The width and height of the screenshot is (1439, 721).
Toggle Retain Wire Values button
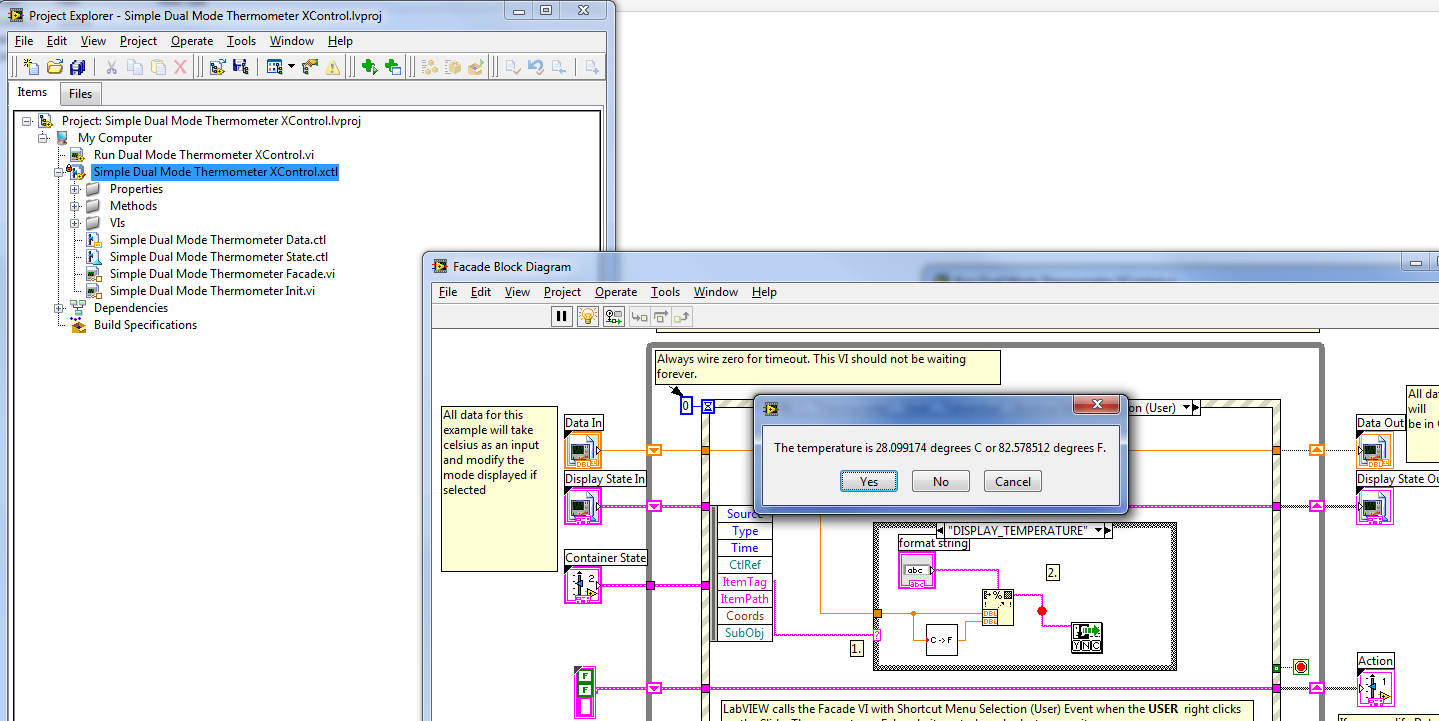click(x=612, y=316)
